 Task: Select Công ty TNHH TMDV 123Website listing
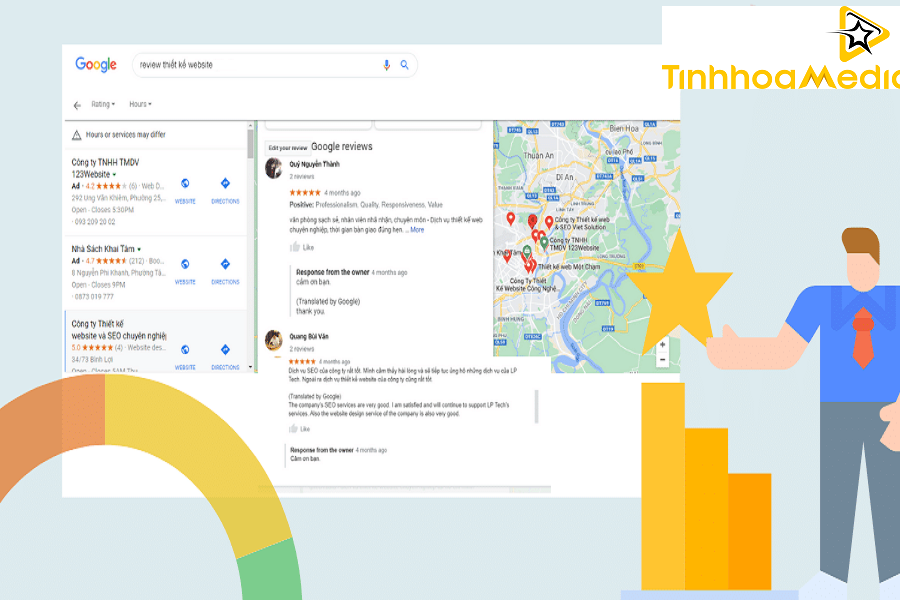coord(106,168)
